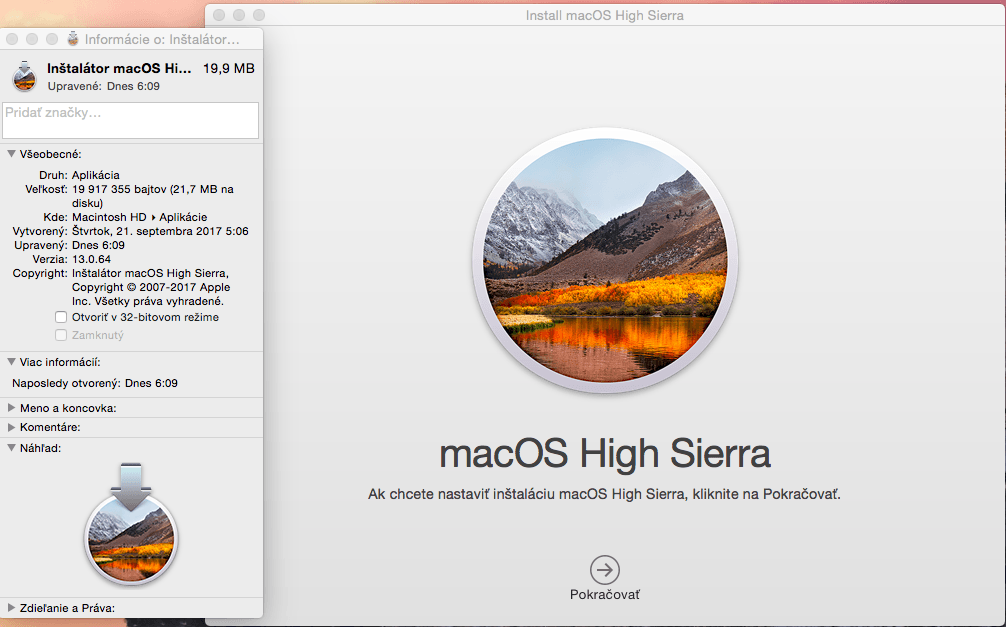Click the Ak chcete nastaviť inštaláciu instruction text
This screenshot has width=1006, height=627.
[x=604, y=494]
